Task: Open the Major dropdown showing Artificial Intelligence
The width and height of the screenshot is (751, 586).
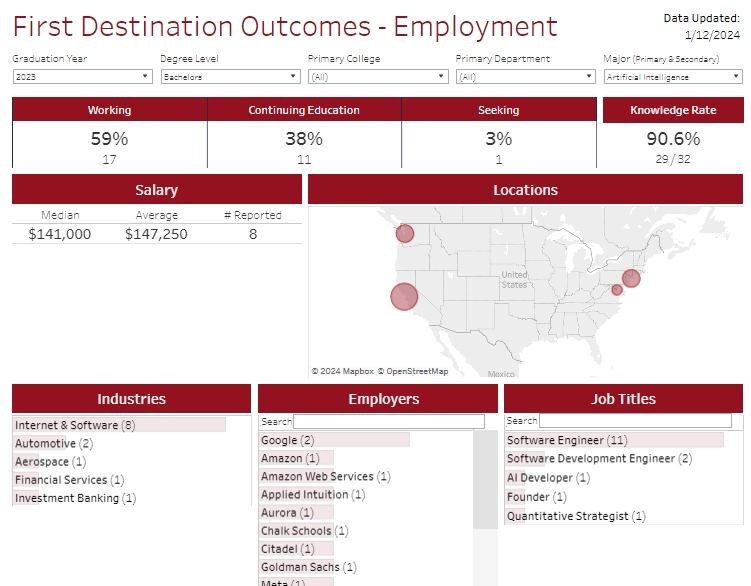Action: click(x=673, y=77)
